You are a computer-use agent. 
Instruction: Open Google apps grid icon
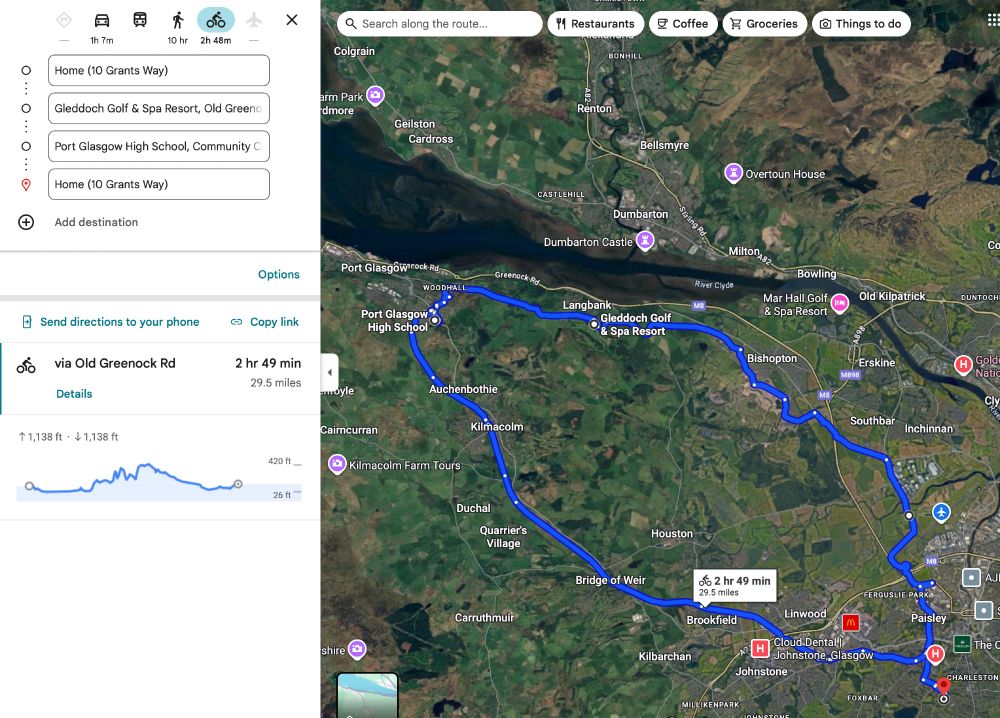click(x=992, y=20)
